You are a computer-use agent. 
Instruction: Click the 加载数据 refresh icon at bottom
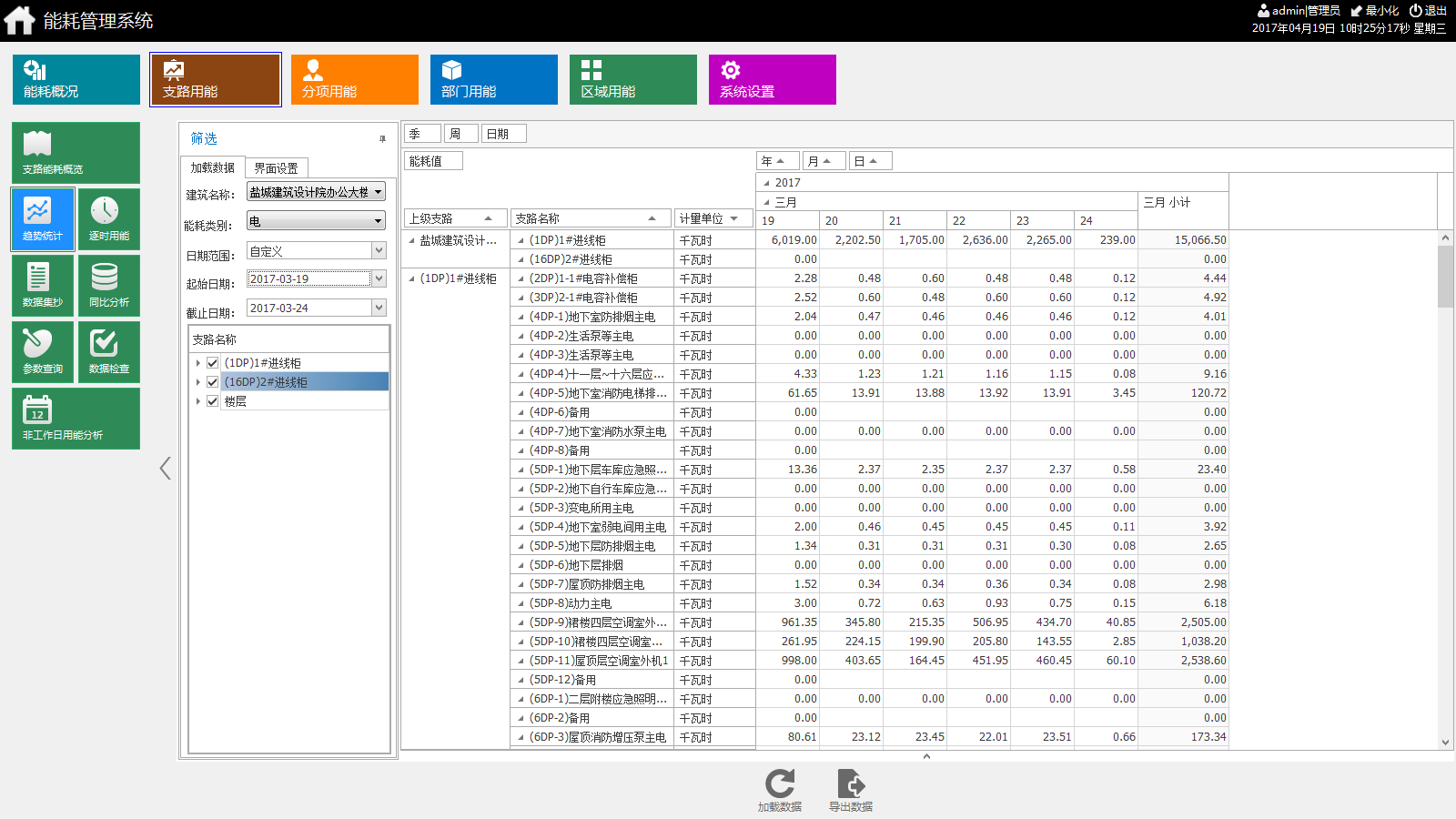(x=780, y=784)
